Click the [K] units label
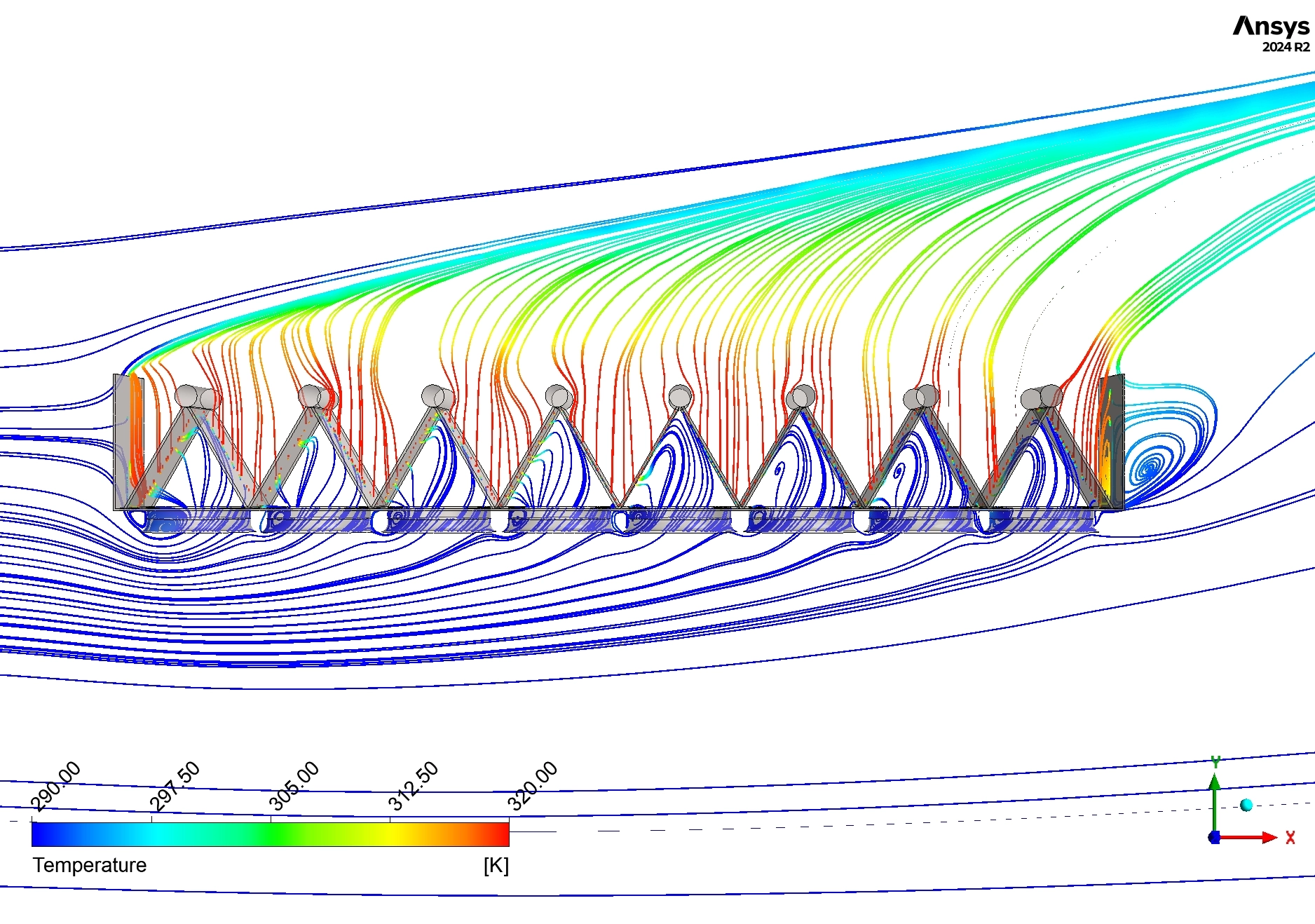 (496, 865)
